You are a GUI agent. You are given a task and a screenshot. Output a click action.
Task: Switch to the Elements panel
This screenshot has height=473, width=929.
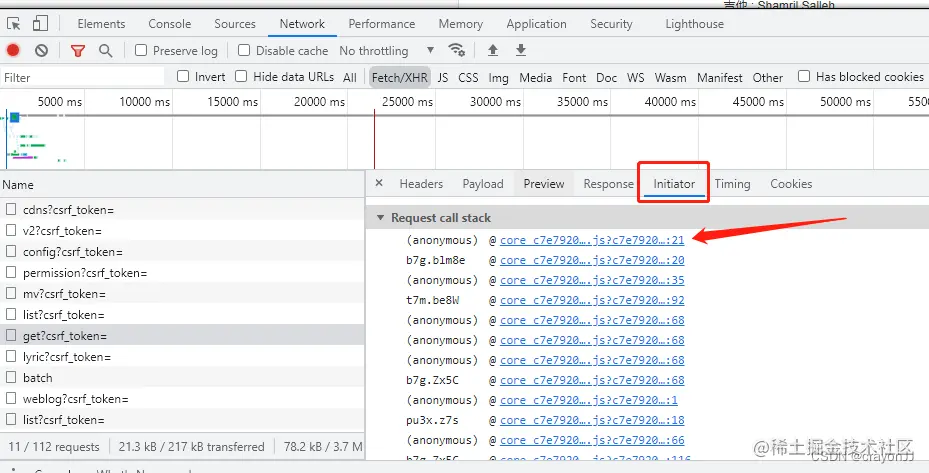(101, 24)
